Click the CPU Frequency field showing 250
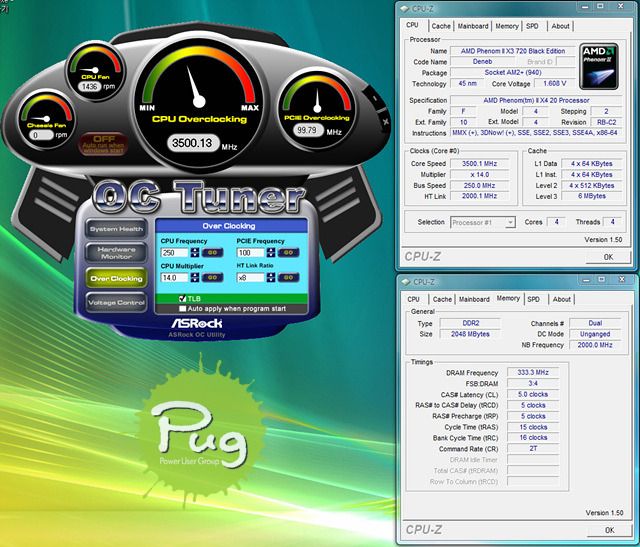 pos(175,253)
